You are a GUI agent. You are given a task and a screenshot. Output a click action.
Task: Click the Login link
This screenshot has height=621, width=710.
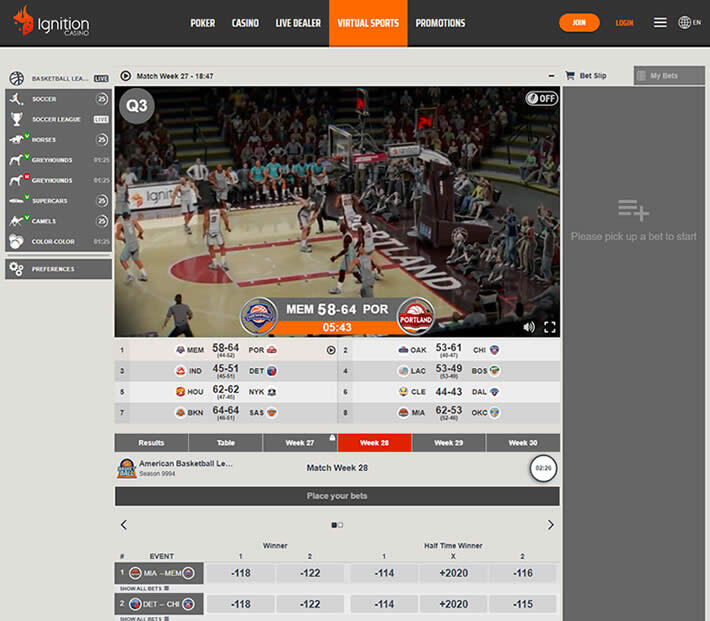(624, 23)
